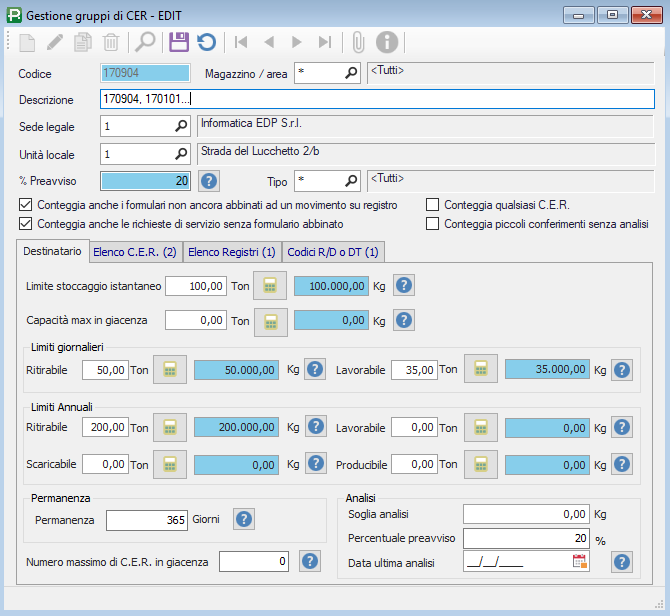Click the Save floppy disk icon
The height and width of the screenshot is (616, 670).
pos(179,42)
